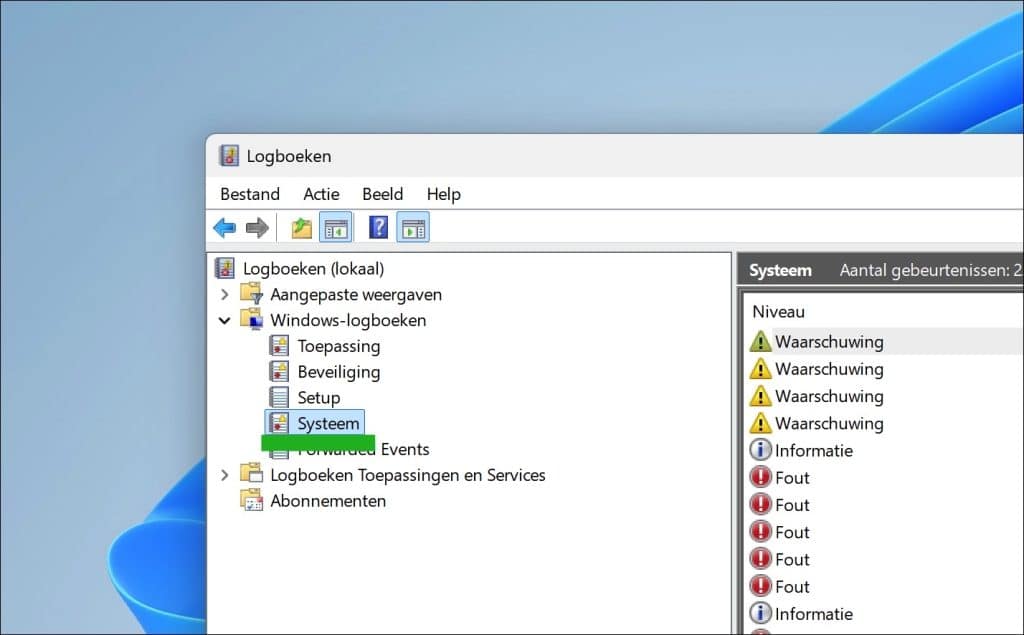The height and width of the screenshot is (635, 1024).
Task: Toggle the Show/Hide action pane button
Action: 413,228
